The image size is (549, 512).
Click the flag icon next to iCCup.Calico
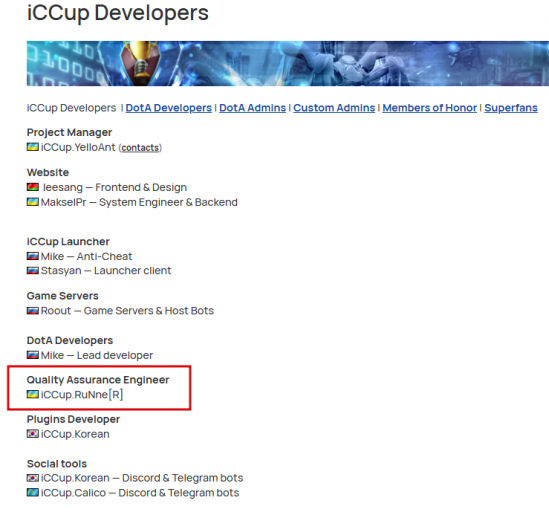[33, 492]
